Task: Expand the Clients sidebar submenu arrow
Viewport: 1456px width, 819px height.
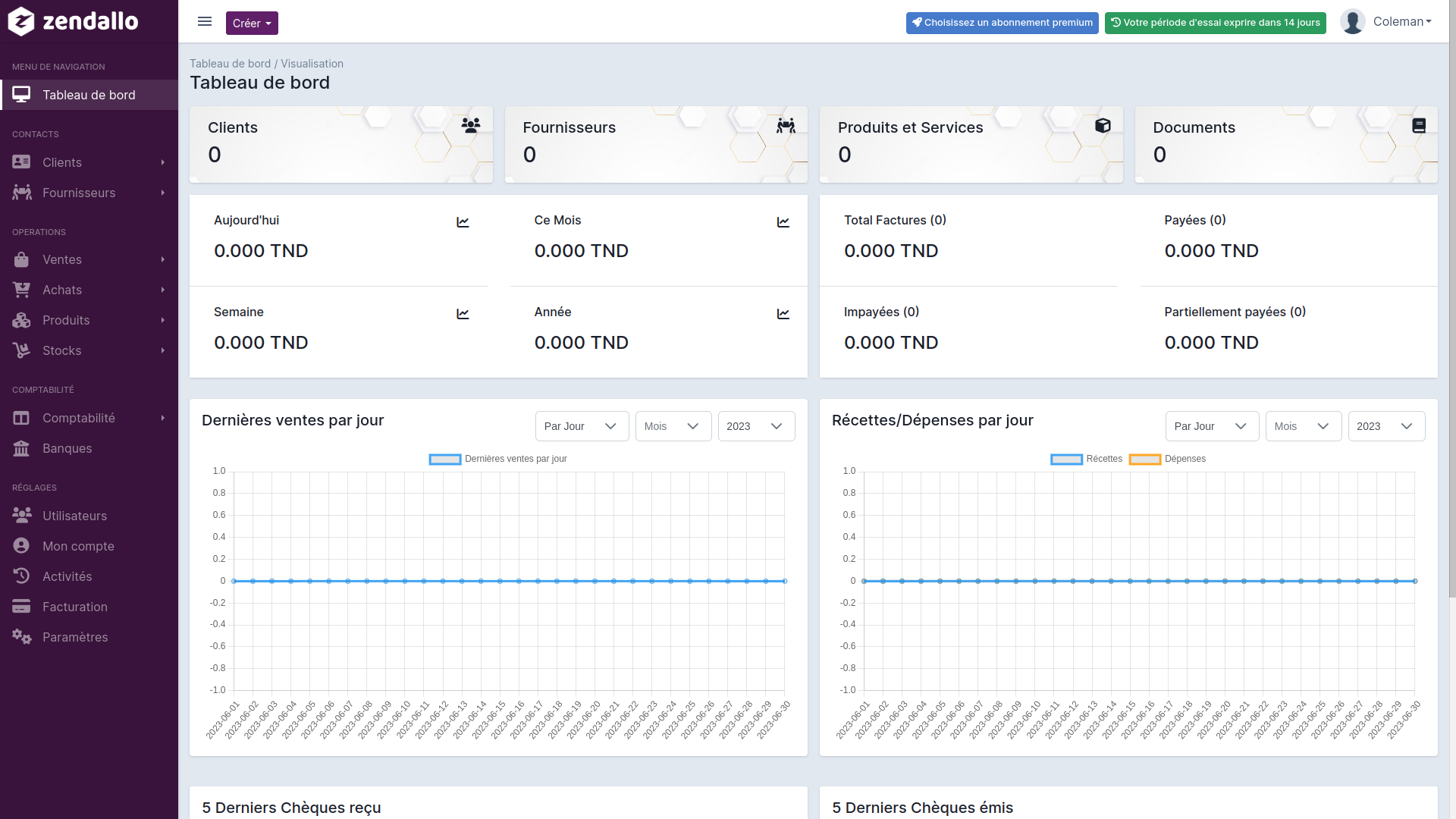Action: (163, 162)
